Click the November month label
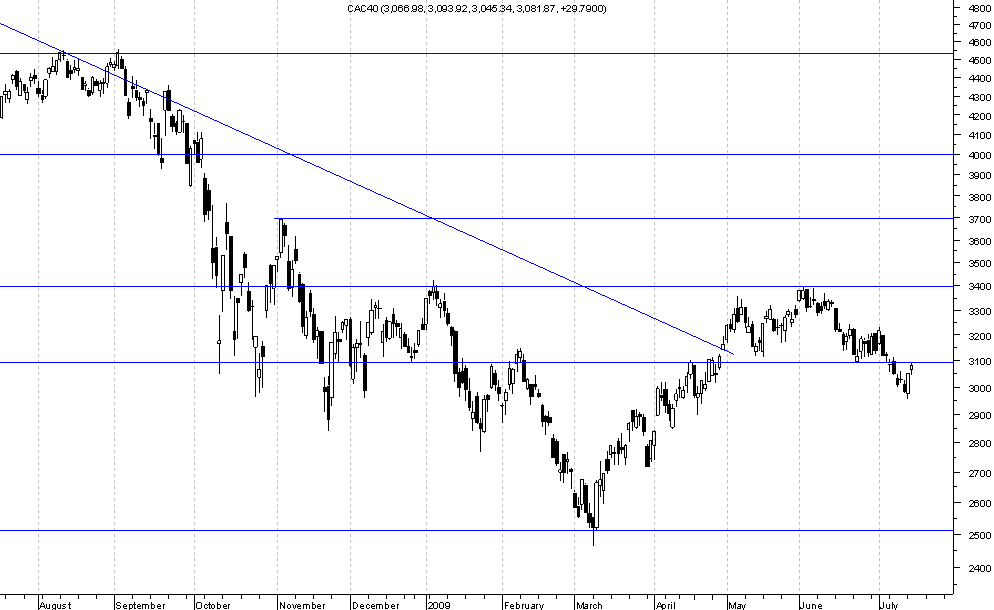 (302, 605)
